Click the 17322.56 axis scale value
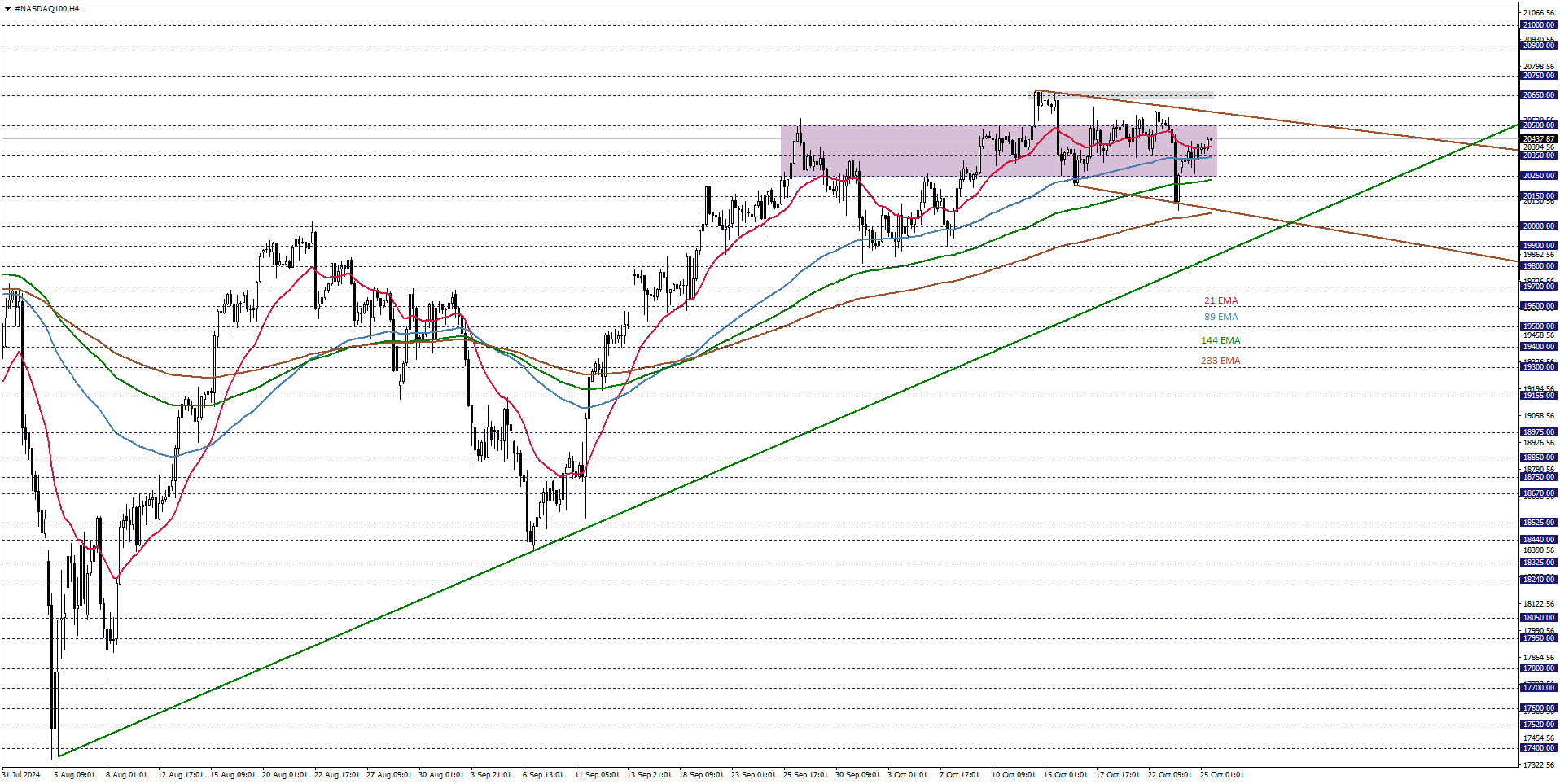Screen dimensions: 1560x784 [x=1539, y=765]
